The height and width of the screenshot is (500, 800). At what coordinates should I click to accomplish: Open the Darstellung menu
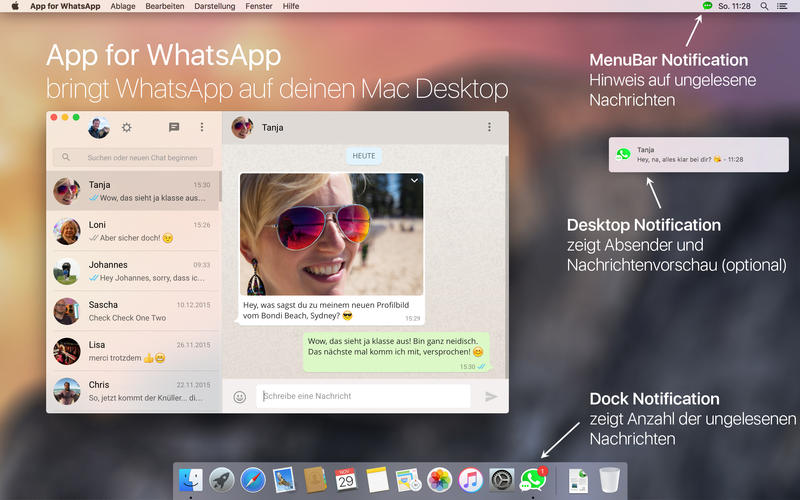coord(215,6)
